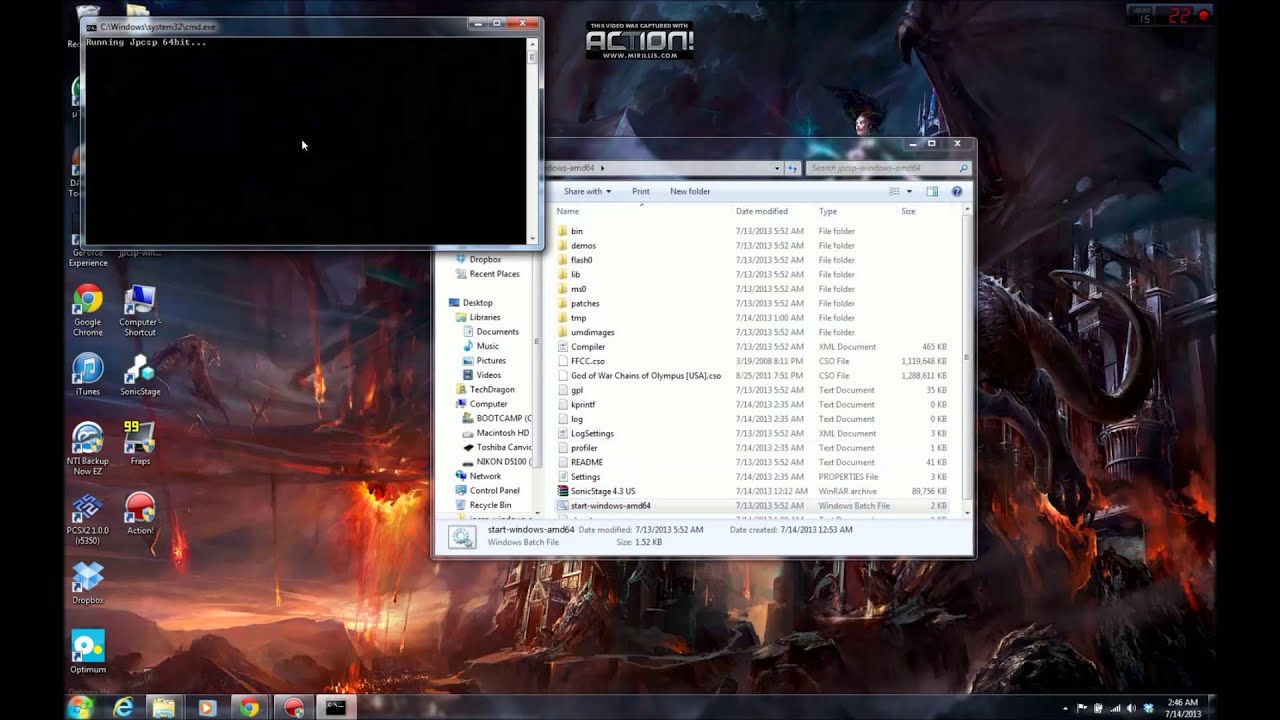Open Explorer help question mark icon

(957, 191)
